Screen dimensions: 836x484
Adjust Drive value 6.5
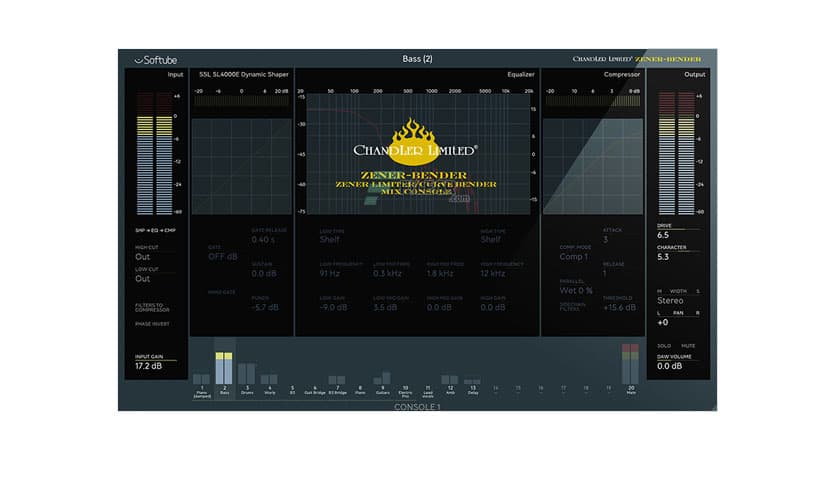663,235
